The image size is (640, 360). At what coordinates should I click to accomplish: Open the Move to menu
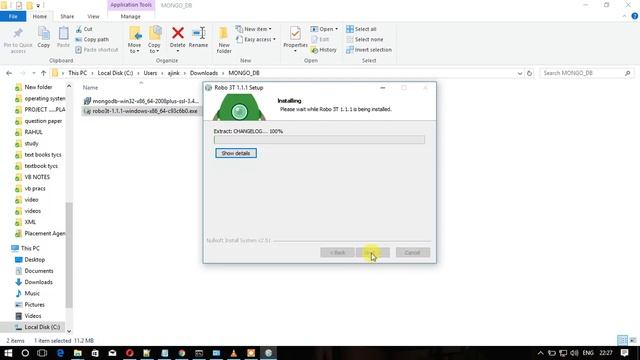tap(134, 40)
